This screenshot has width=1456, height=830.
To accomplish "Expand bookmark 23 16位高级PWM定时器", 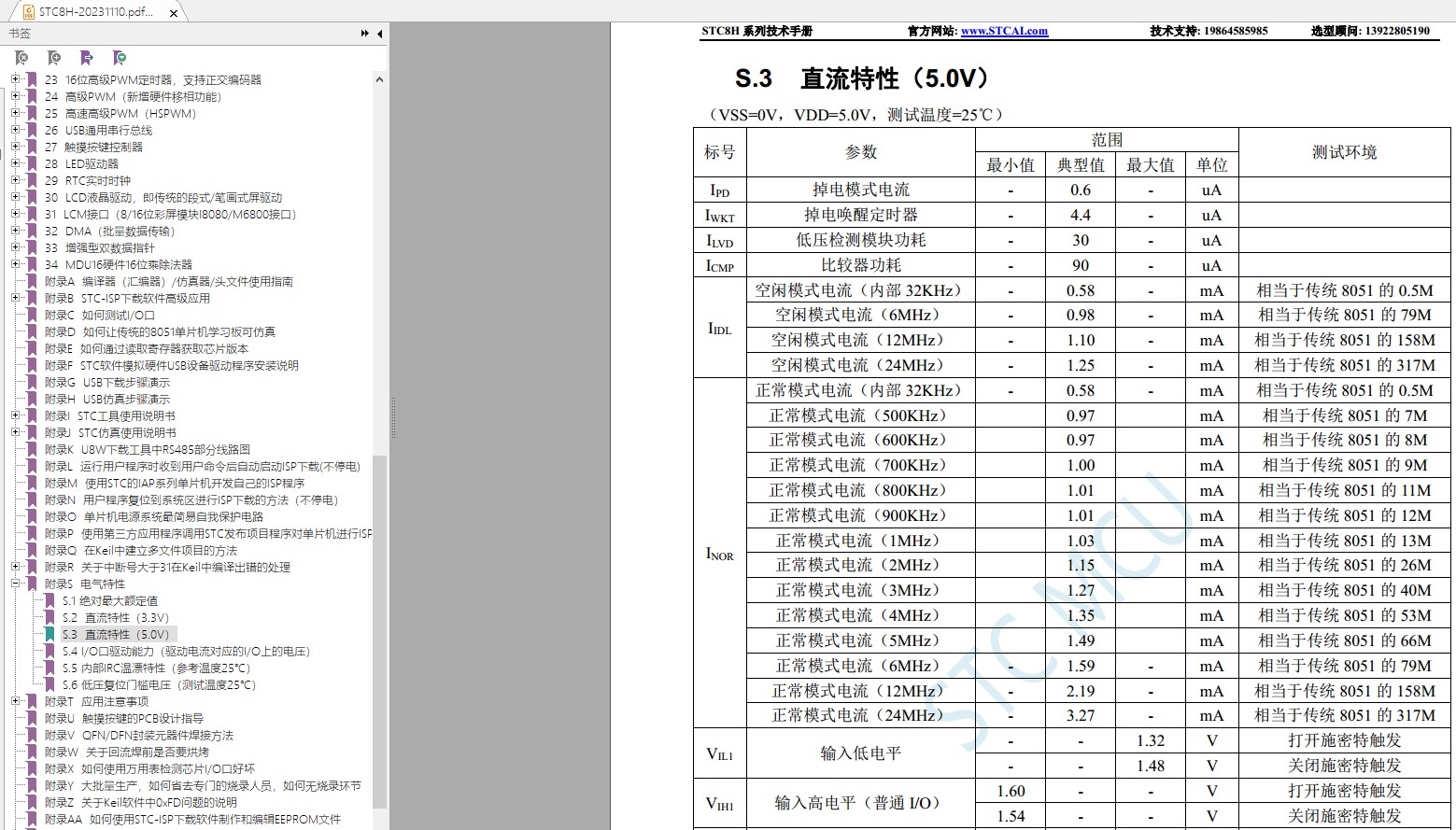I will click(x=15, y=79).
